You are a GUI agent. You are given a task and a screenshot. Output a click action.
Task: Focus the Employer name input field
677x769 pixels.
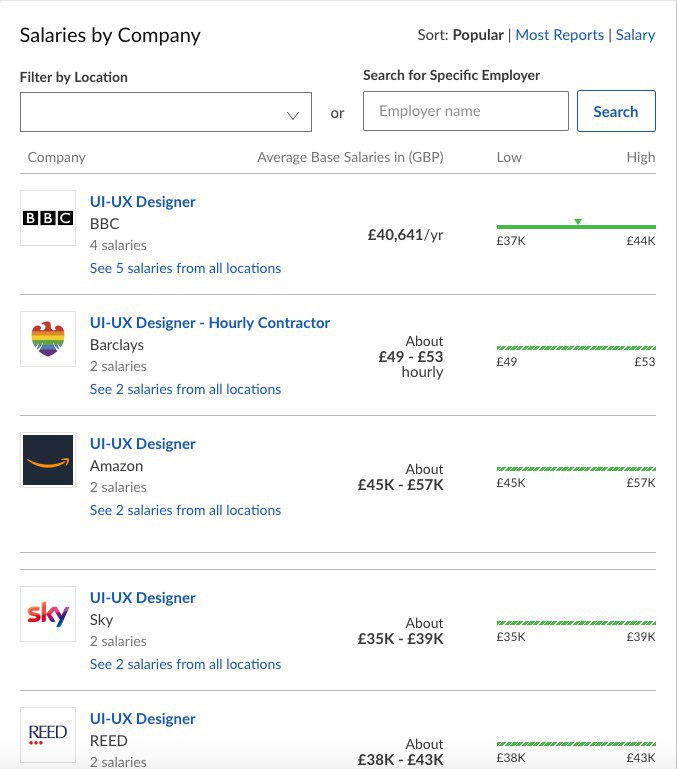[x=466, y=111]
